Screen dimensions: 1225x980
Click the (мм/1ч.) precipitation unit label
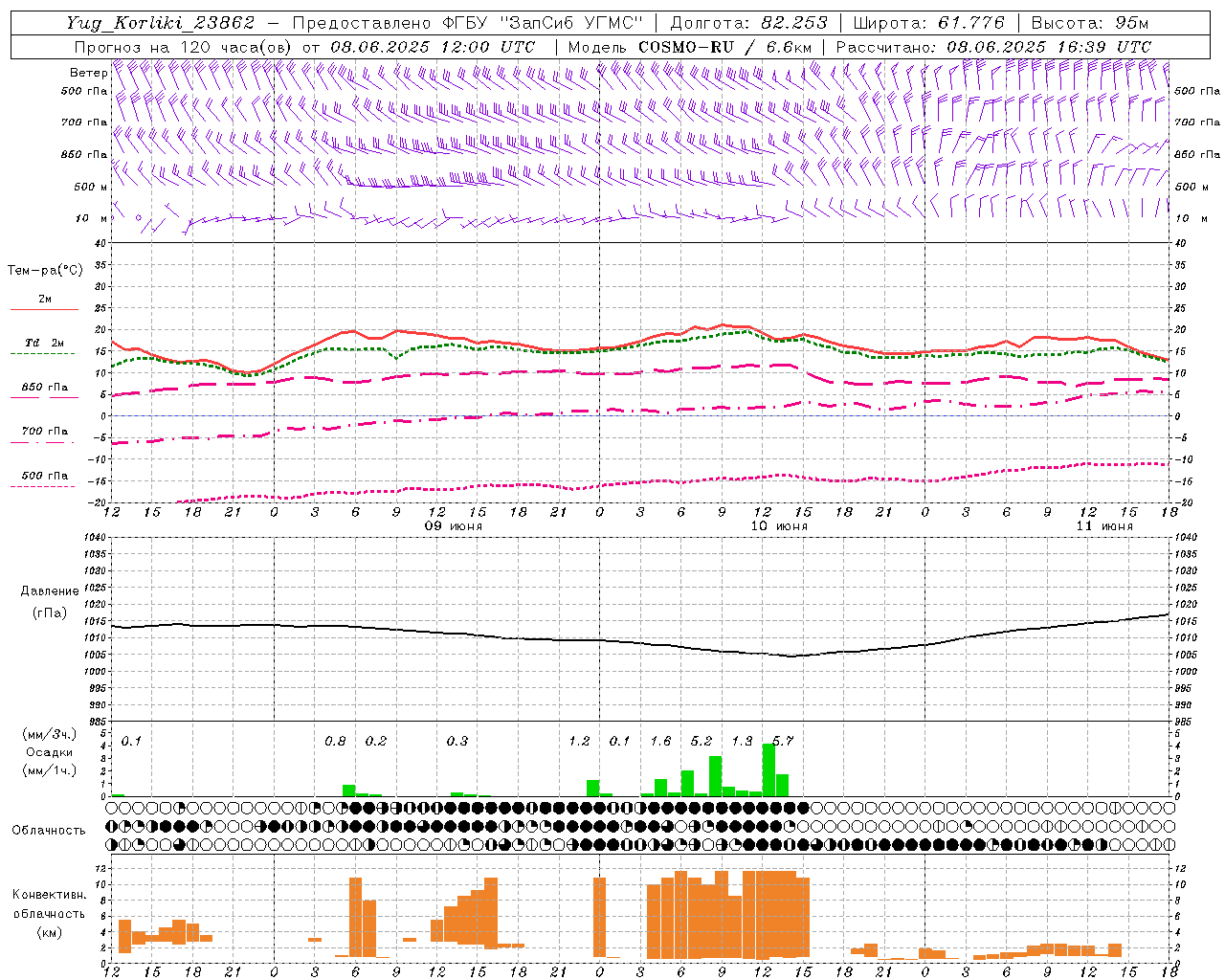tap(50, 769)
